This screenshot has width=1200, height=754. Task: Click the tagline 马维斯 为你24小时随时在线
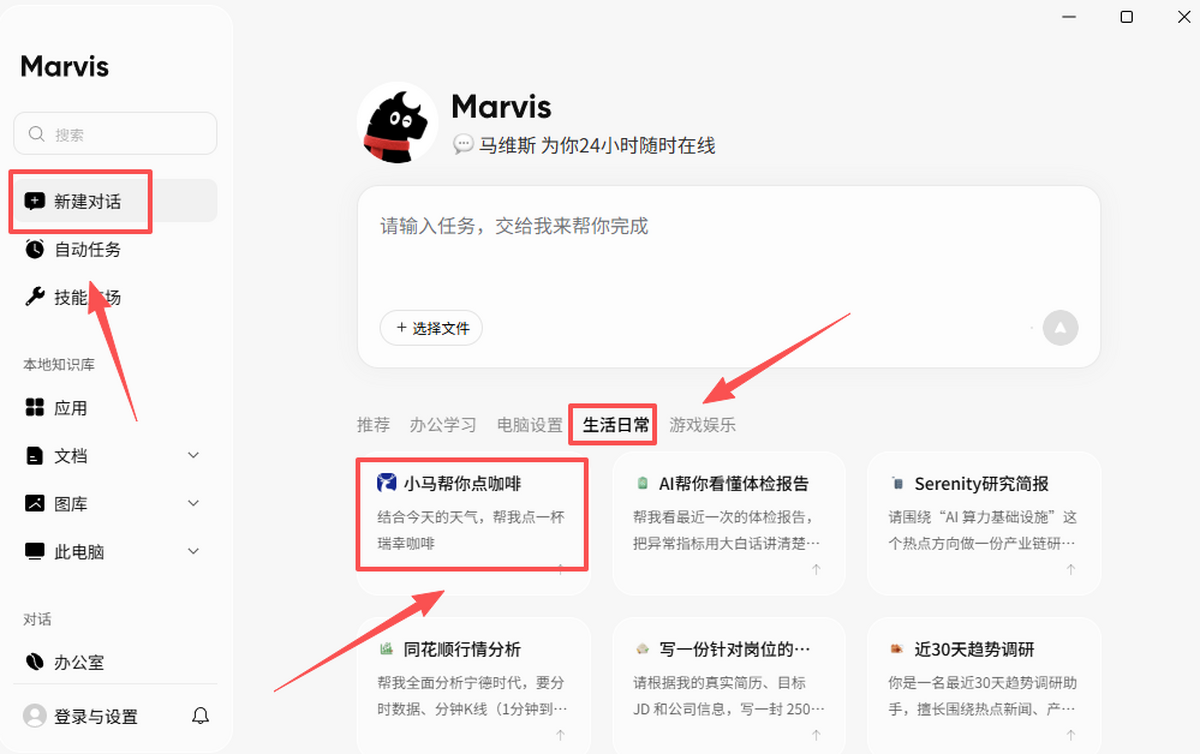point(597,145)
